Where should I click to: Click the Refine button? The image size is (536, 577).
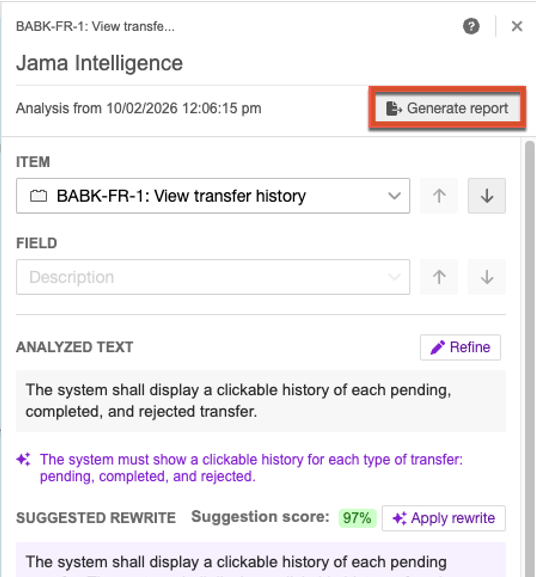pos(460,347)
